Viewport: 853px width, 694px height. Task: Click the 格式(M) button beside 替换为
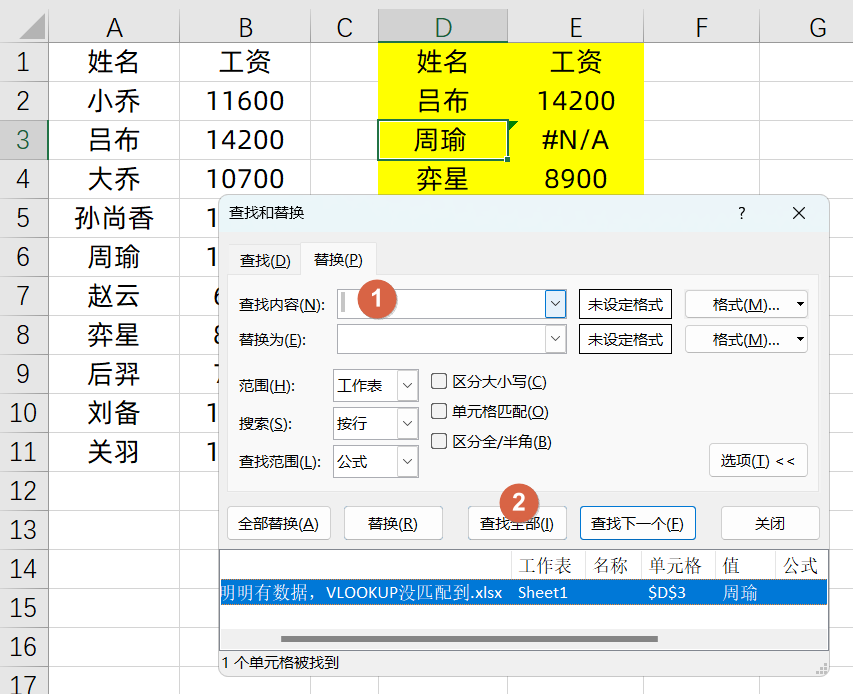pos(746,339)
